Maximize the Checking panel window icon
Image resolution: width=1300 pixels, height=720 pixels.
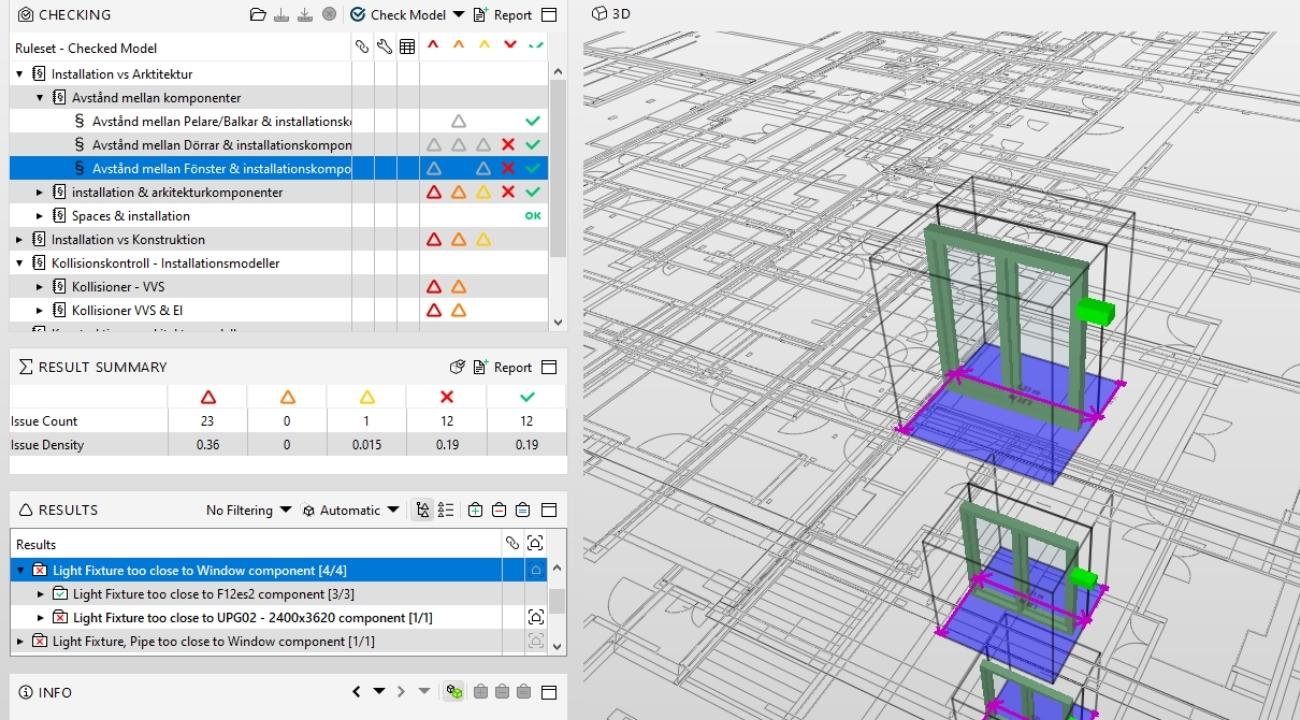(x=548, y=15)
